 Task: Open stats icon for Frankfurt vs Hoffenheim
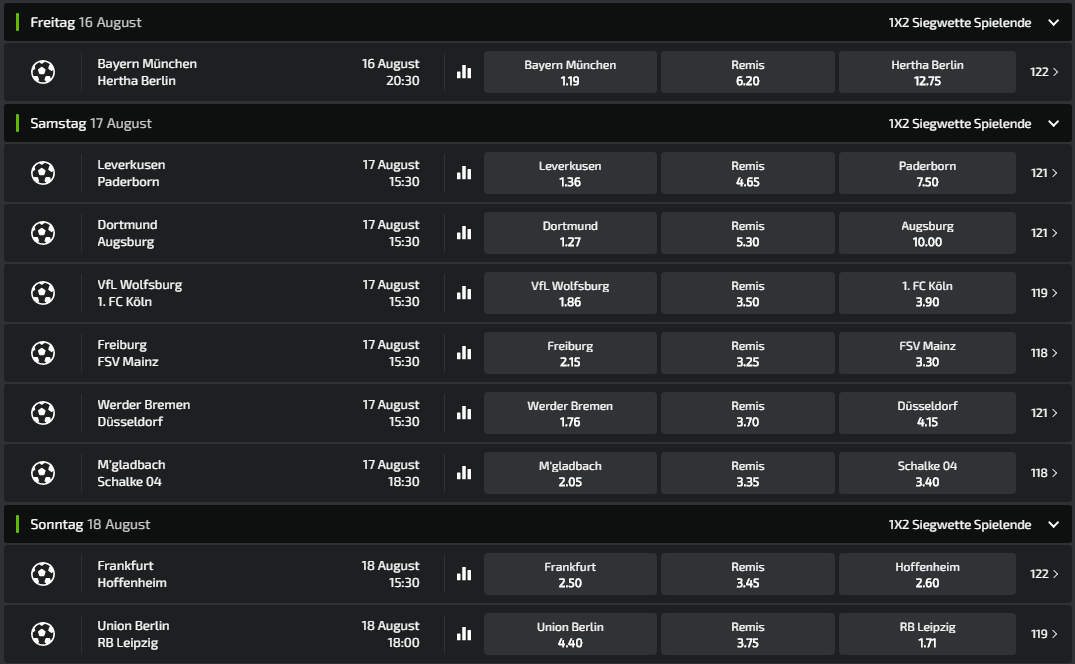tap(464, 574)
